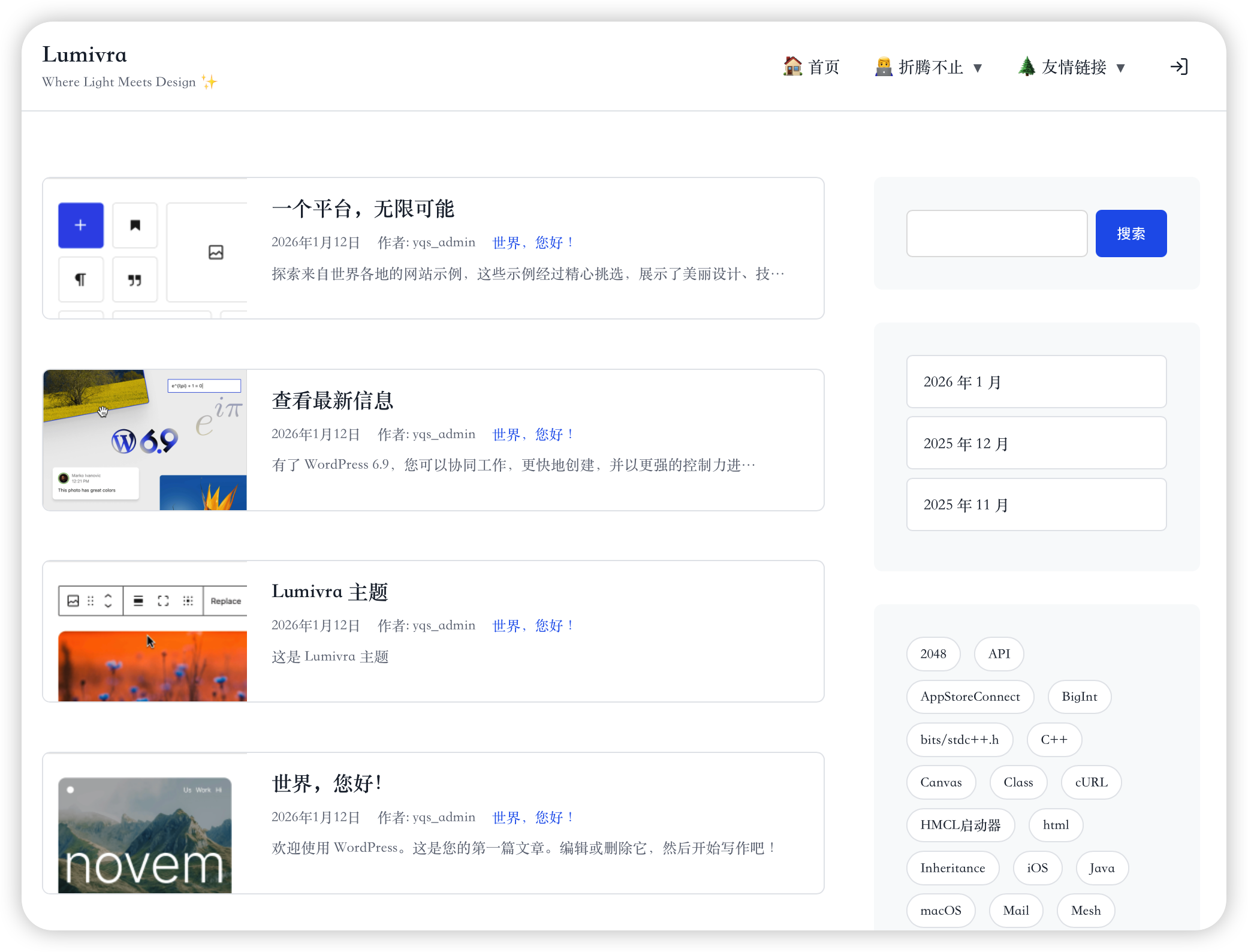Click the 世界，您好！ category link under 查看最新信息
This screenshot has height=952, width=1248.
click(x=532, y=433)
